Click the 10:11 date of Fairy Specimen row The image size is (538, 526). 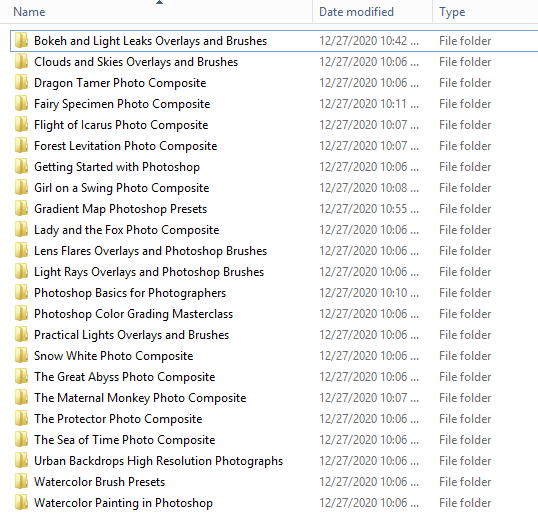[x=369, y=104]
